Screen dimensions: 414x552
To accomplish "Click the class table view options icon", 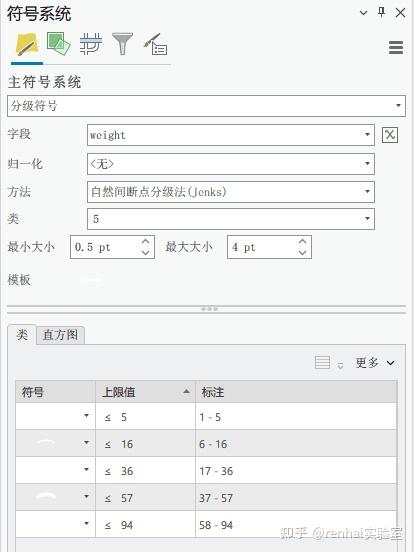I will (322, 362).
